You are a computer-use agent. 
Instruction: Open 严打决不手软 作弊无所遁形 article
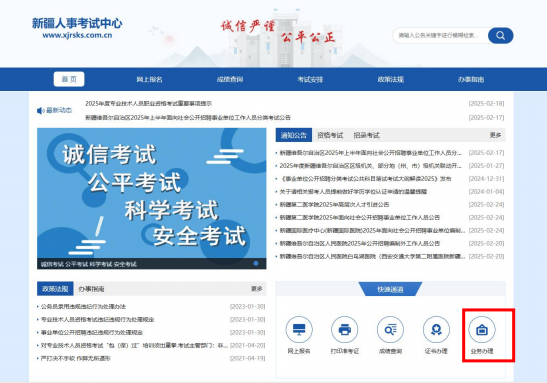[x=75, y=358]
